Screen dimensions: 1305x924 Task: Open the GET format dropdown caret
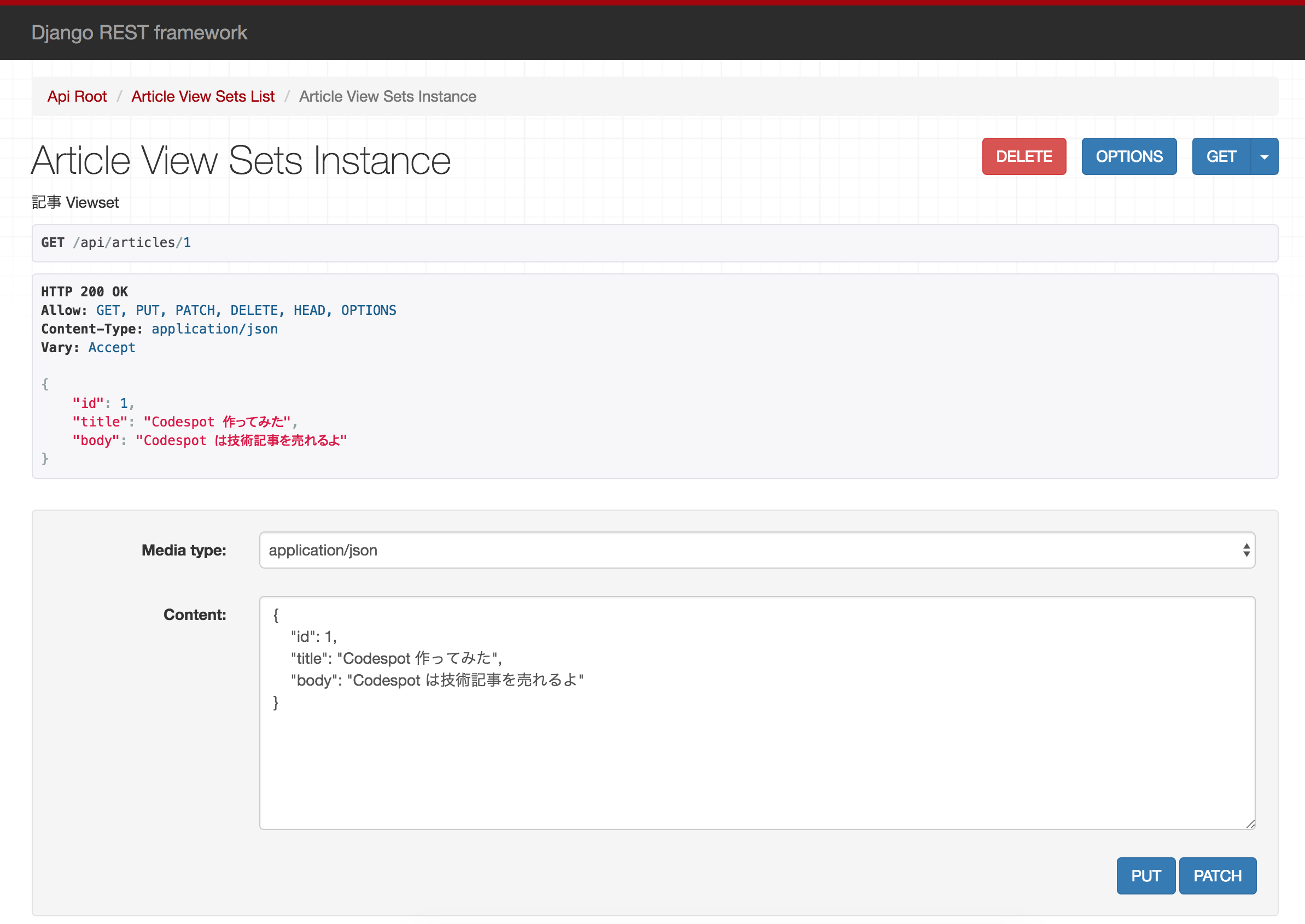(1264, 156)
